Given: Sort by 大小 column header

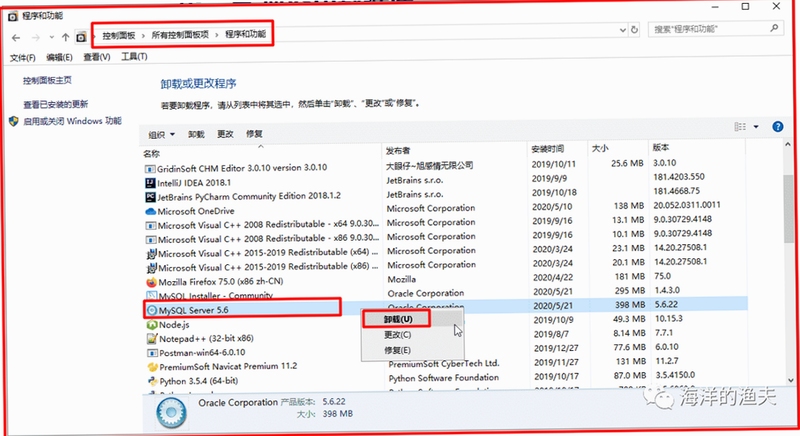Looking at the screenshot, I should coord(600,148).
